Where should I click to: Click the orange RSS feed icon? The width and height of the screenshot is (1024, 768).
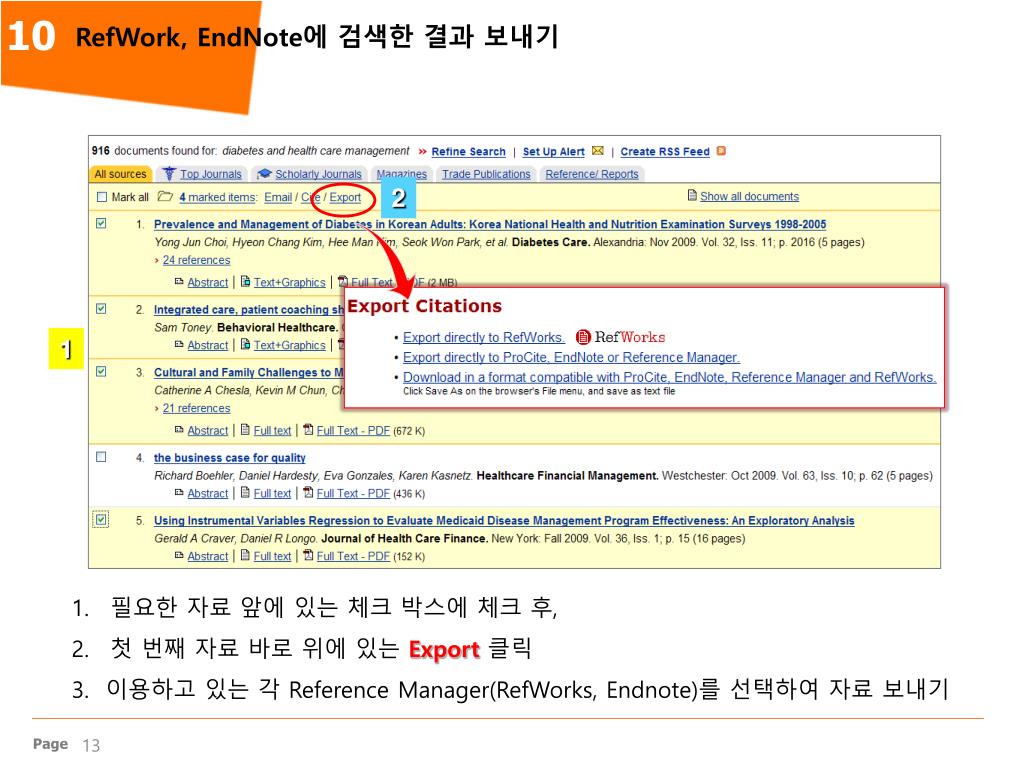(x=721, y=151)
